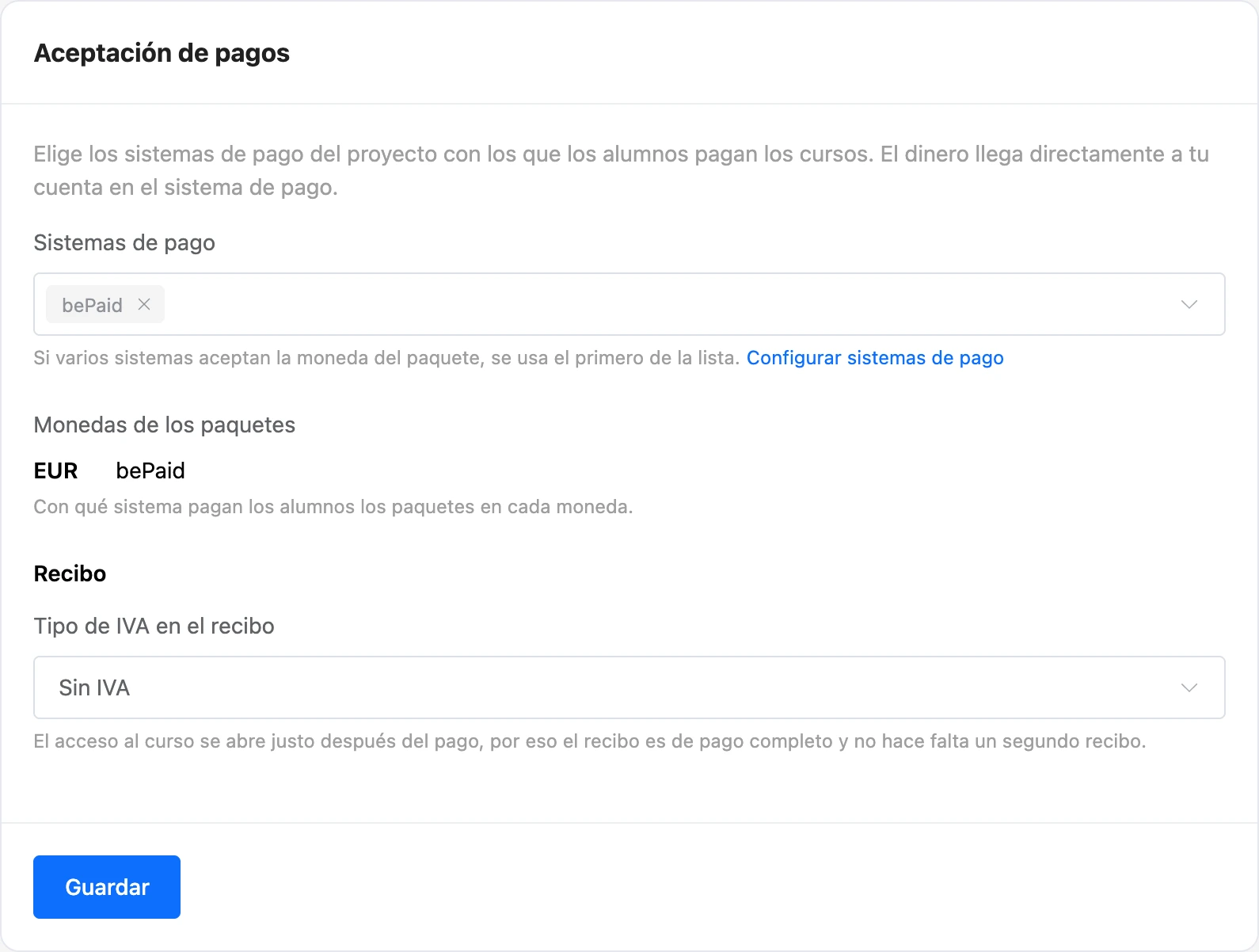Click the 'El acceso al curso se abre' hint text
Screen dimensions: 1259x952
point(590,741)
